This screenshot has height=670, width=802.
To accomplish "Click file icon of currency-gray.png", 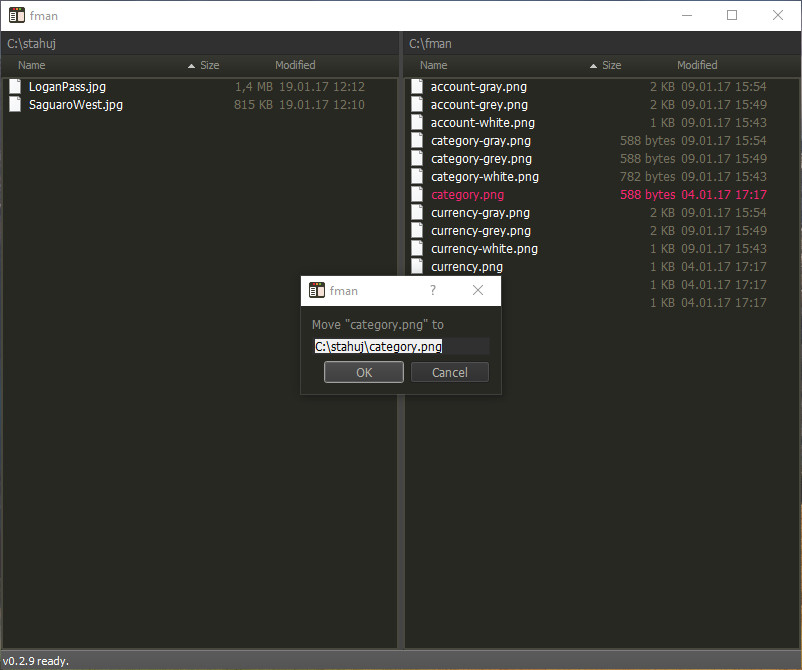I will (417, 213).
